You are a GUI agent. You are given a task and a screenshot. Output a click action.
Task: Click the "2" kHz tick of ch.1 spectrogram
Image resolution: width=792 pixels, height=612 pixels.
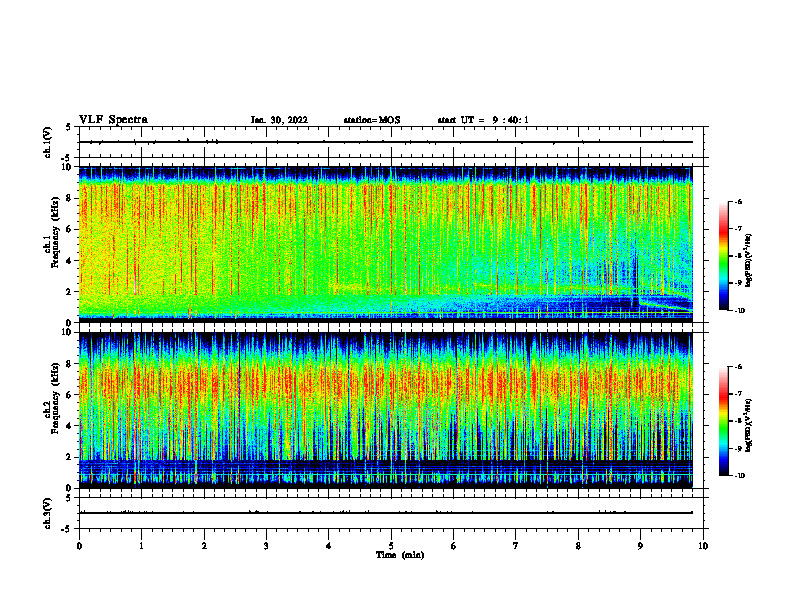(70, 291)
